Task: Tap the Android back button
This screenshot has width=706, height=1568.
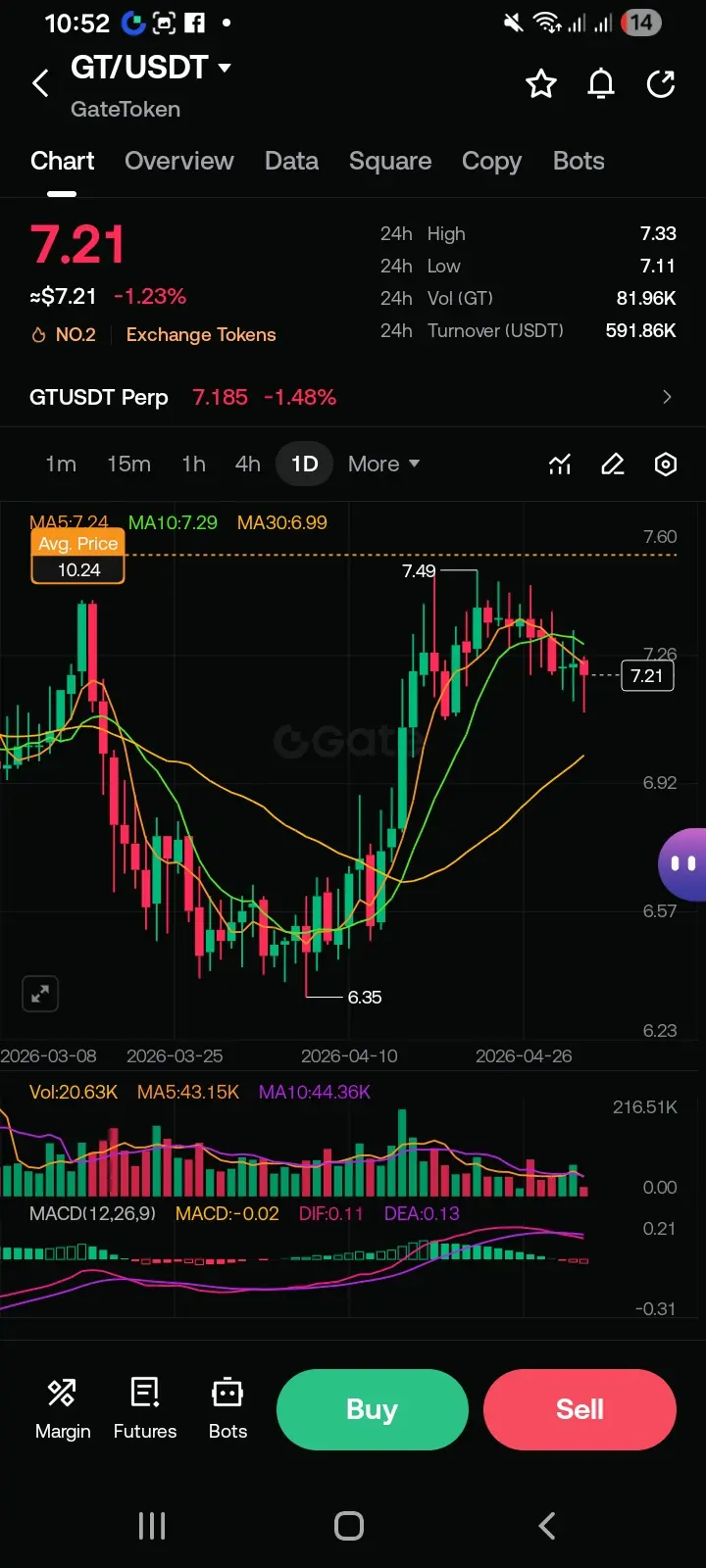Action: (x=547, y=1526)
